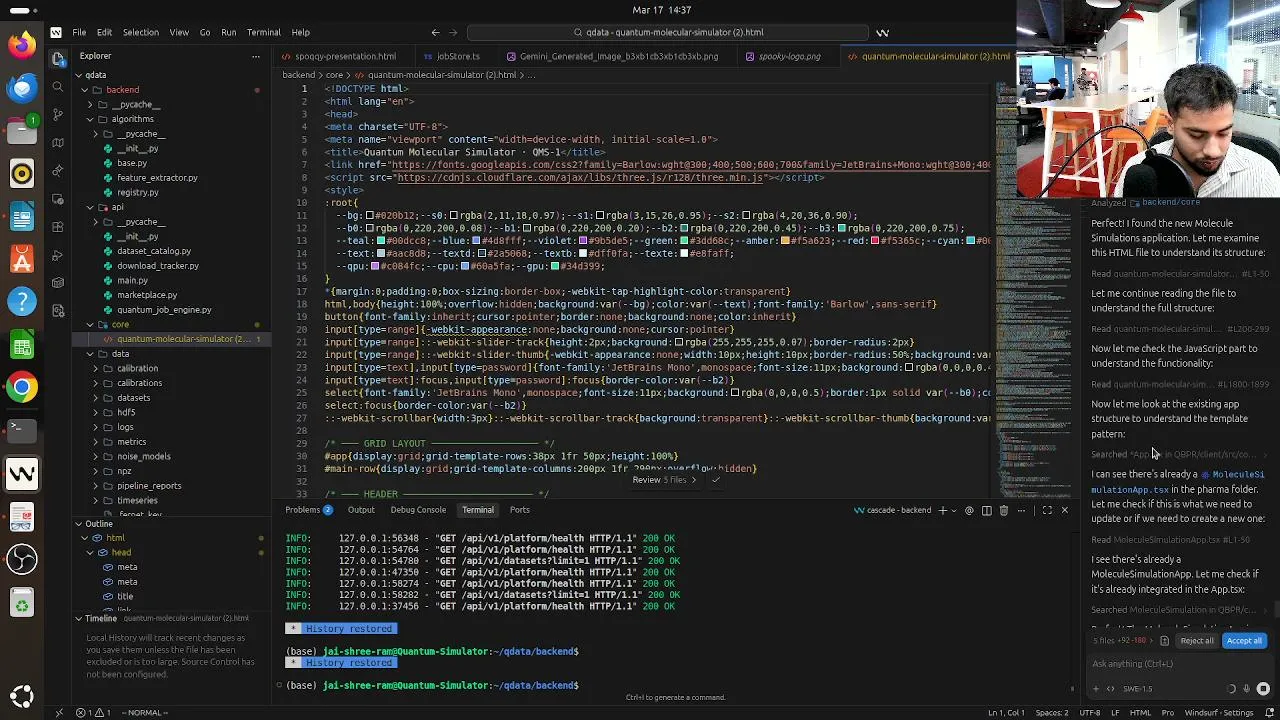1280x720 pixels.
Task: Click the --blue #4d8fff color swatch
Action: click(x=476, y=241)
